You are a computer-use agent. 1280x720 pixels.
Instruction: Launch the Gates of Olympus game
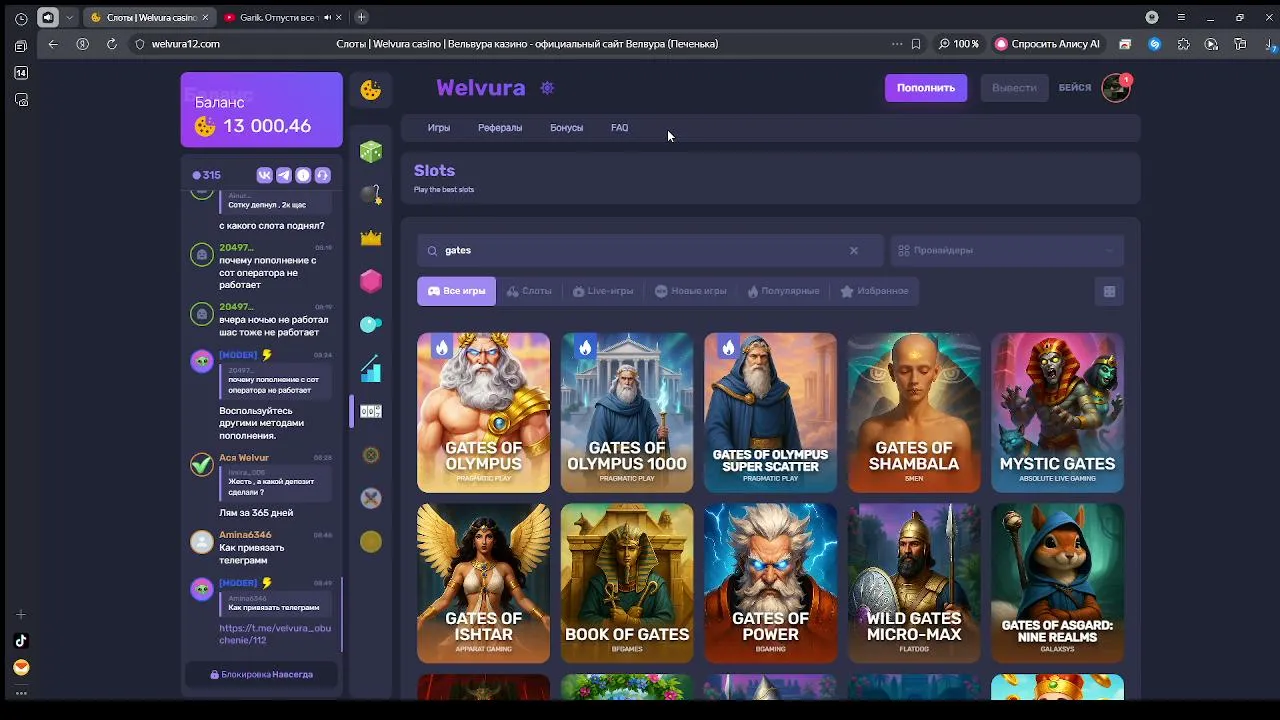(483, 413)
